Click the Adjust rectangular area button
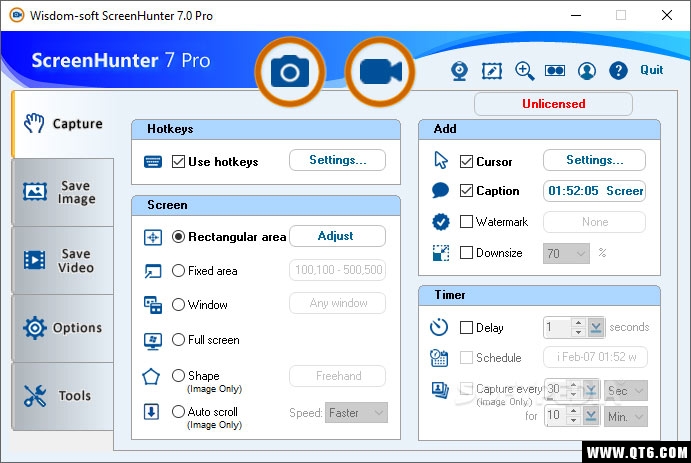The height and width of the screenshot is (463, 691). (338, 236)
